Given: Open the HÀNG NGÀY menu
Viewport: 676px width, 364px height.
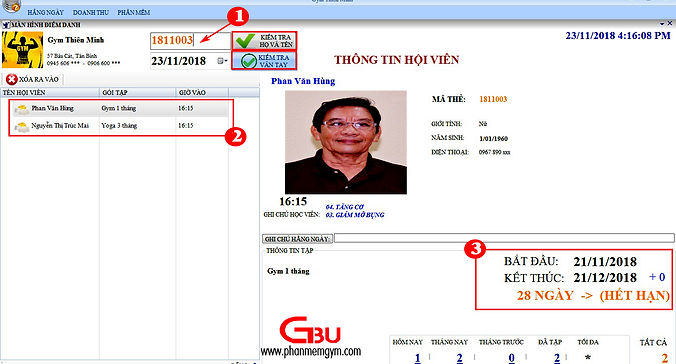Looking at the screenshot, I should tap(45, 13).
